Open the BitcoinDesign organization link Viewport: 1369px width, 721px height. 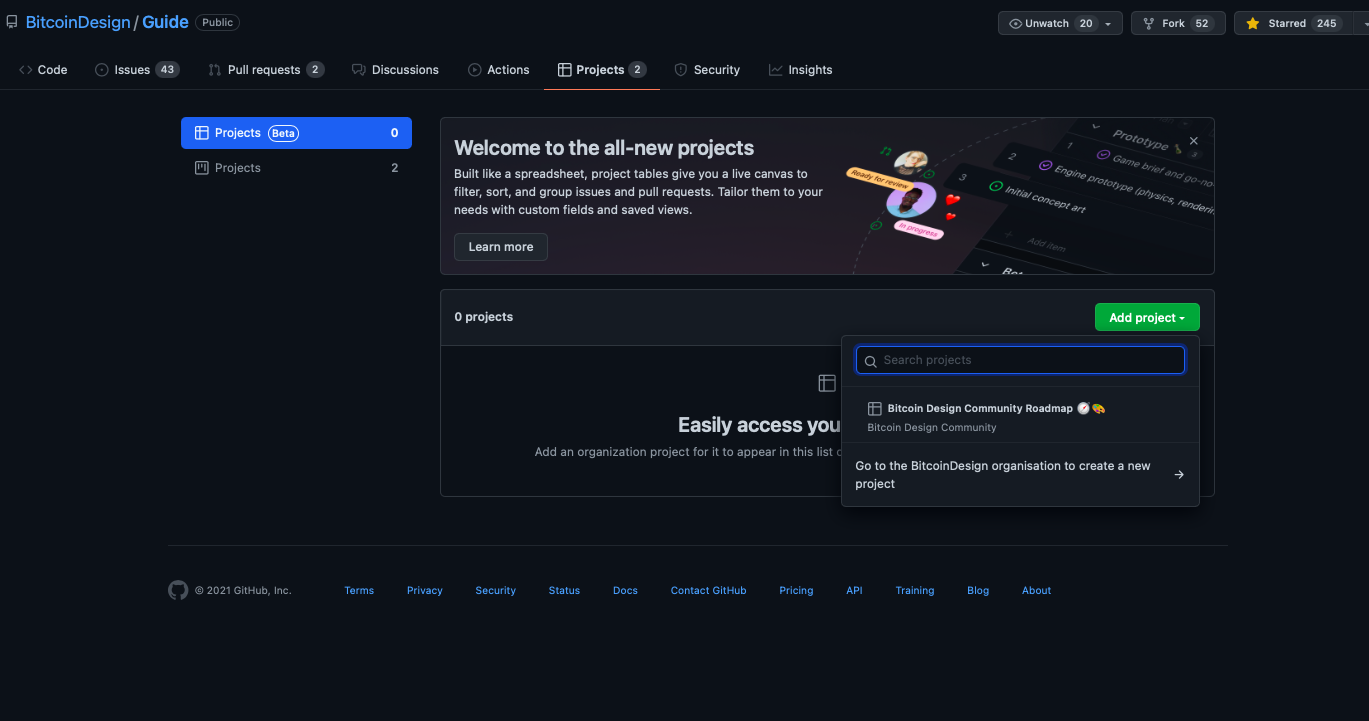pos(78,22)
